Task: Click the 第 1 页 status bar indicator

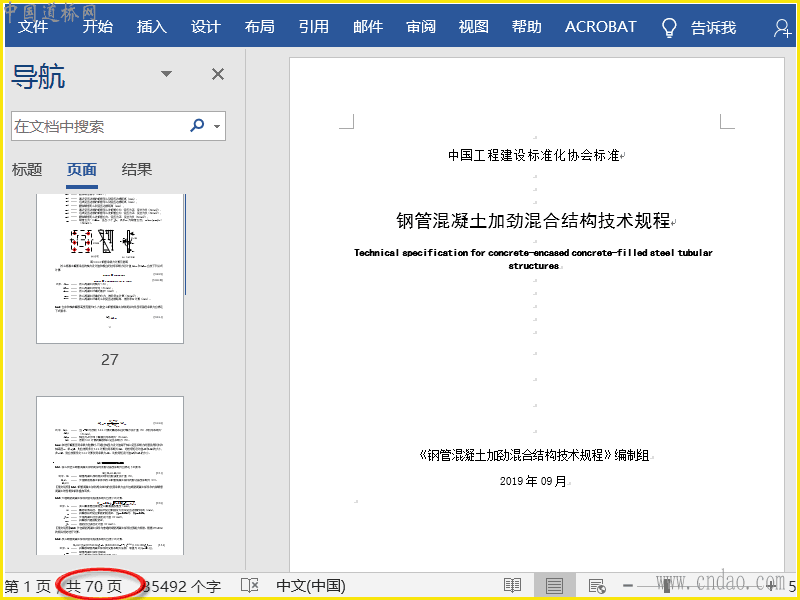Action: 28,586
